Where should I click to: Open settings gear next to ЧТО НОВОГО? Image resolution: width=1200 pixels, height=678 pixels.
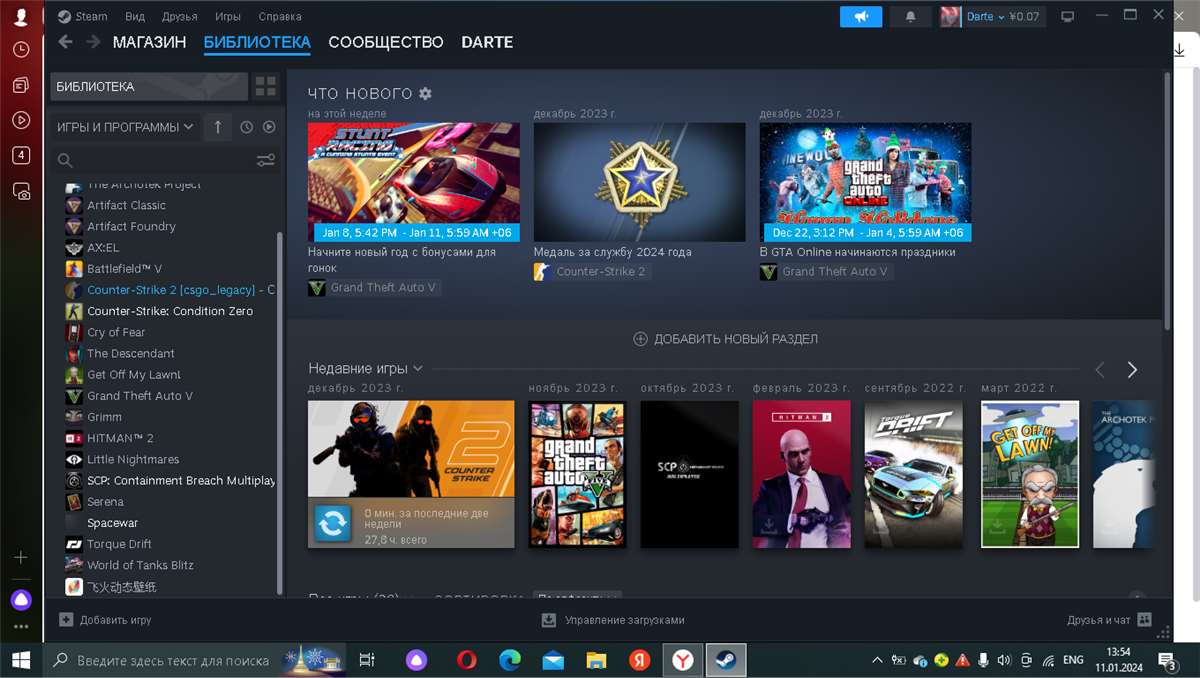[425, 93]
